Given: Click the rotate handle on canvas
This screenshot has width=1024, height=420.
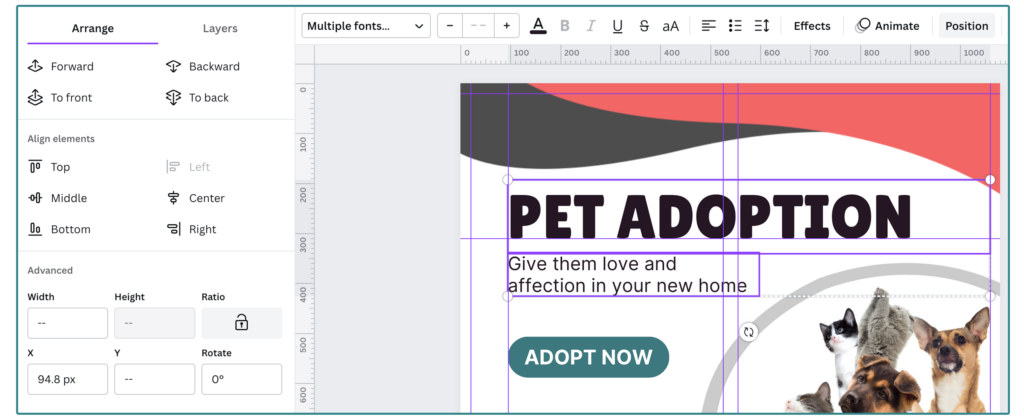Looking at the screenshot, I should coord(749,331).
